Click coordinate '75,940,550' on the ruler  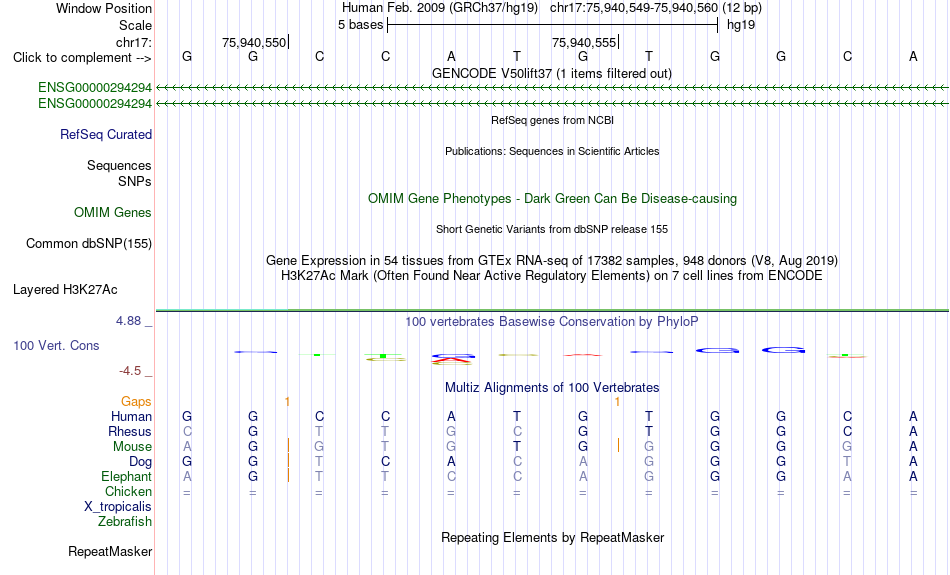pyautogui.click(x=254, y=42)
